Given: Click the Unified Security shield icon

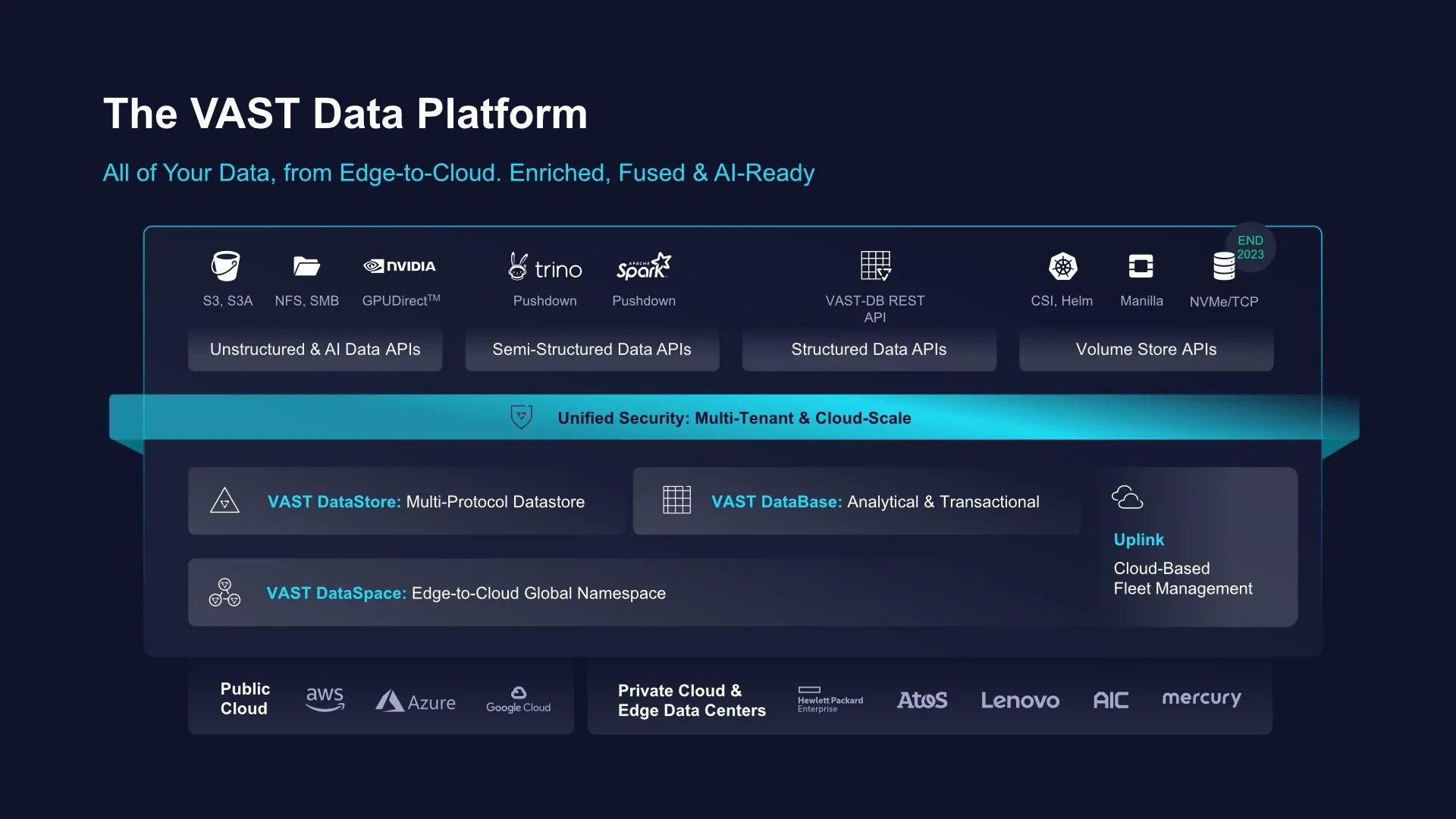Looking at the screenshot, I should click(521, 417).
